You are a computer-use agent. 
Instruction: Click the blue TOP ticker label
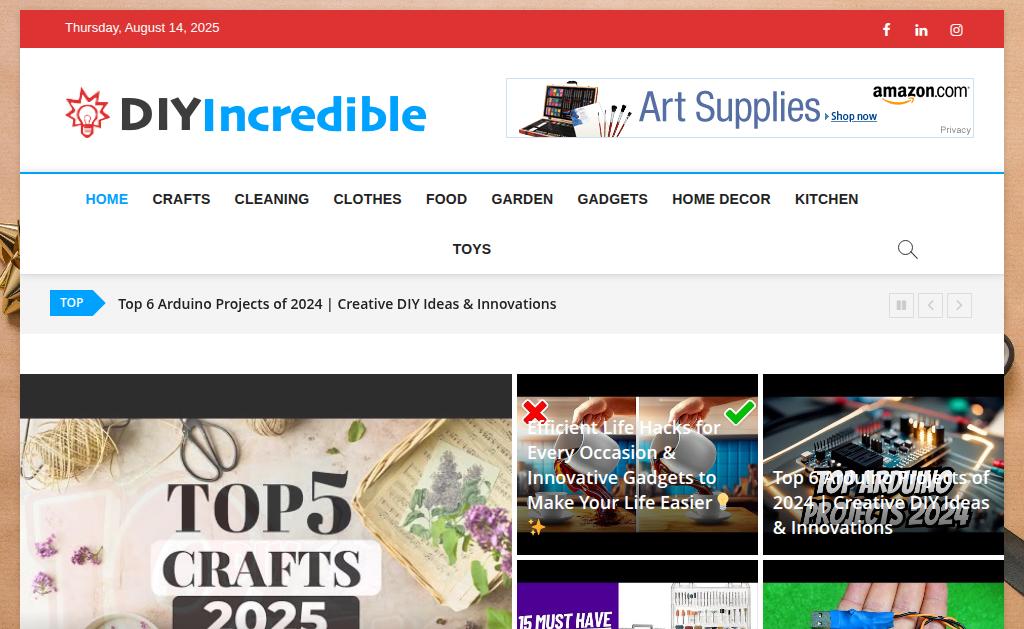point(77,303)
